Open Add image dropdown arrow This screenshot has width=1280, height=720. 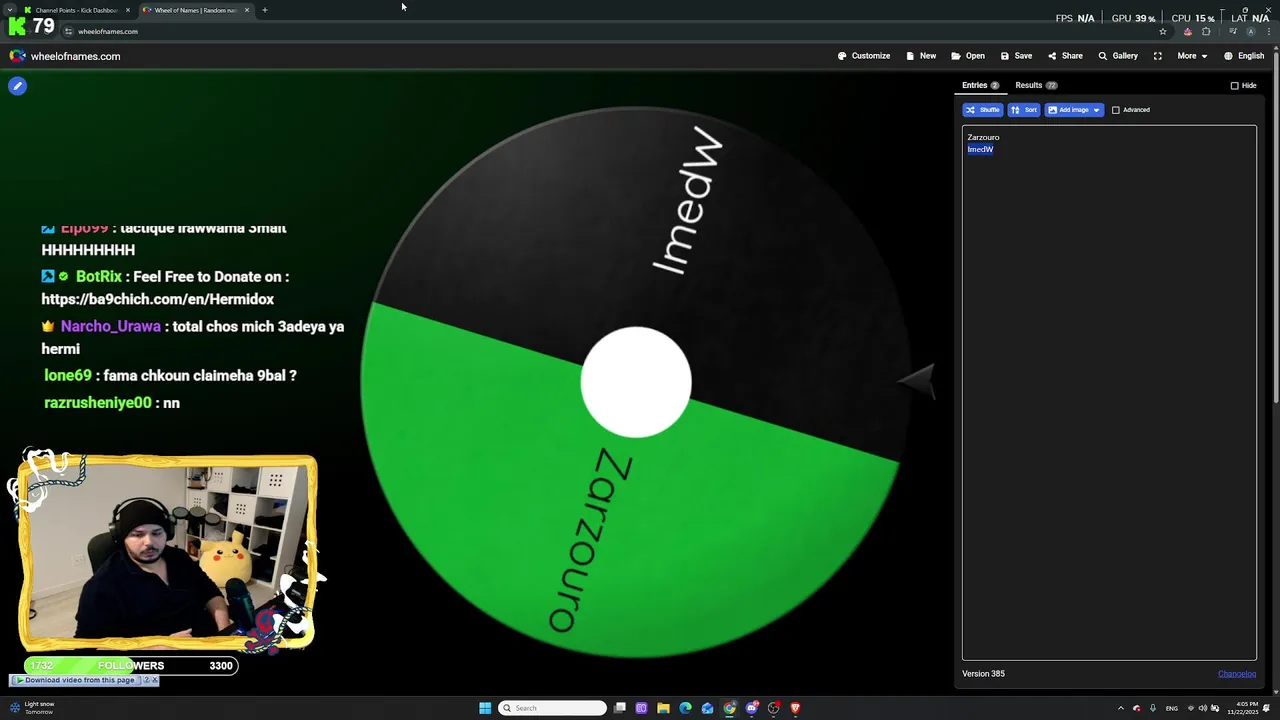click(1096, 110)
